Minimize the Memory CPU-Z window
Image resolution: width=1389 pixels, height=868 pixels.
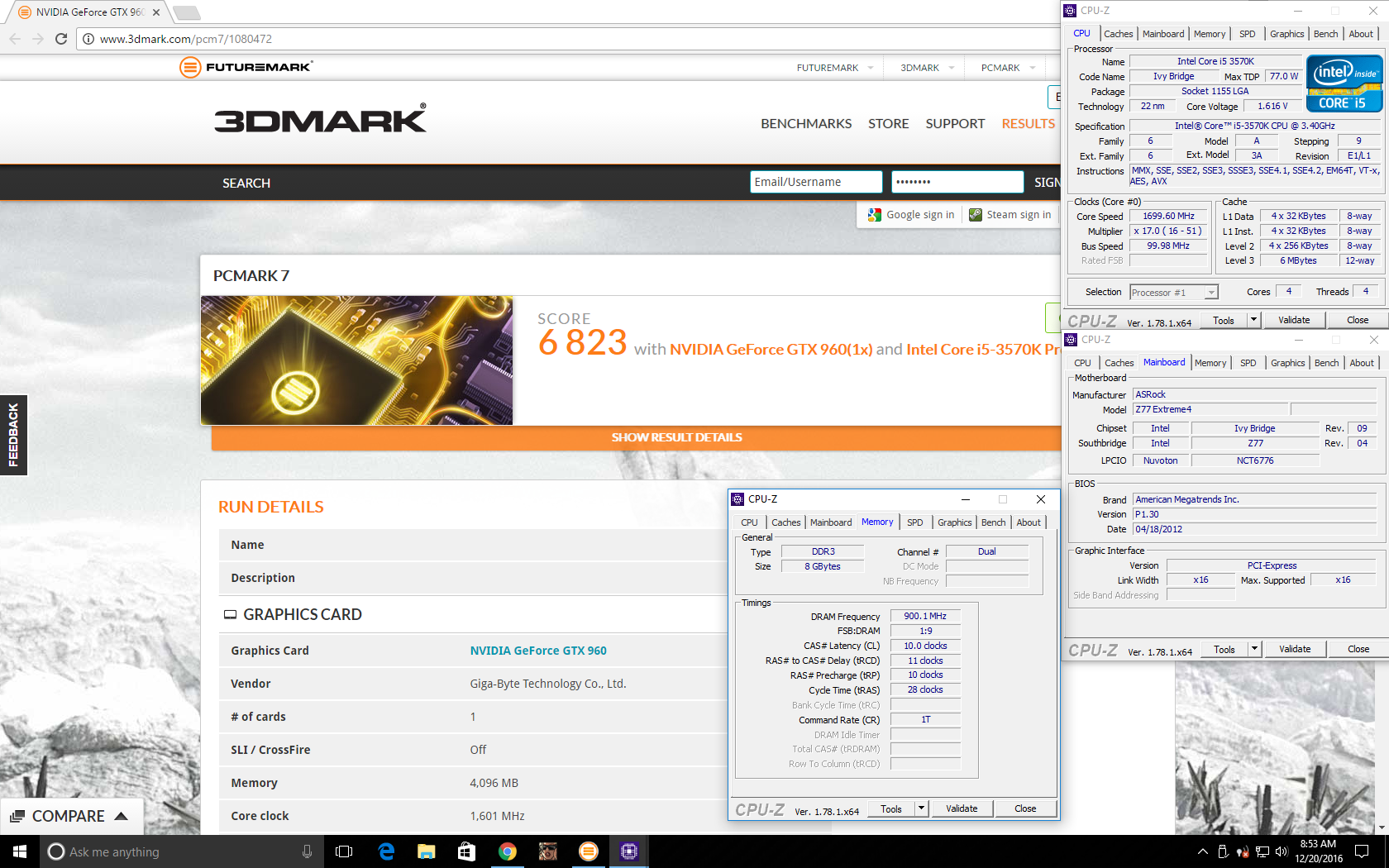[965, 499]
